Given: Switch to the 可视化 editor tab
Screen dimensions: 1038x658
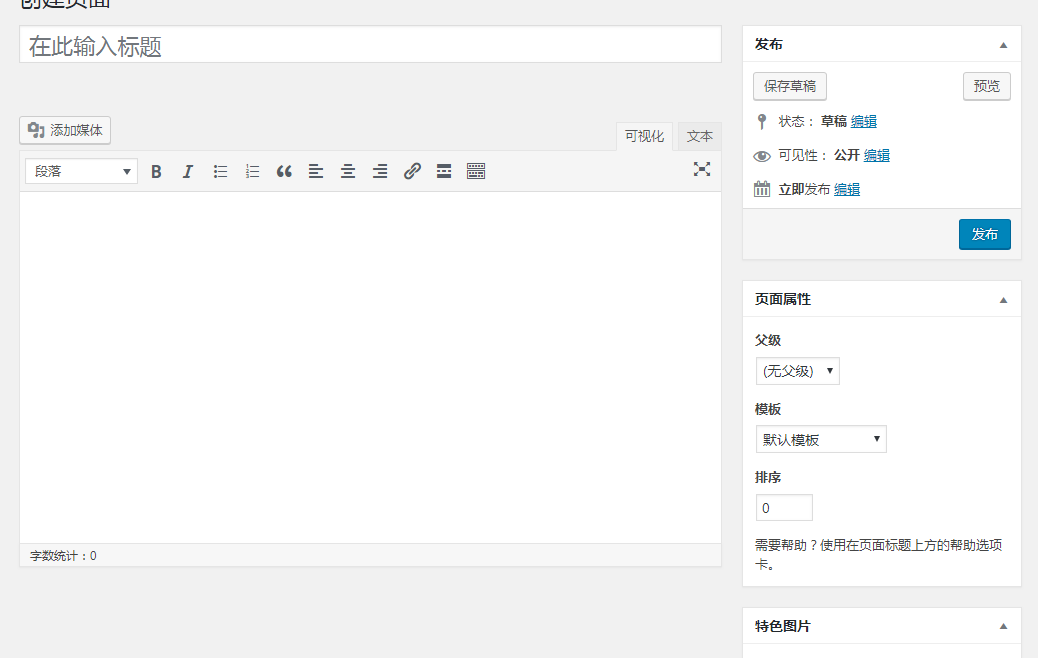Looking at the screenshot, I should 644,136.
